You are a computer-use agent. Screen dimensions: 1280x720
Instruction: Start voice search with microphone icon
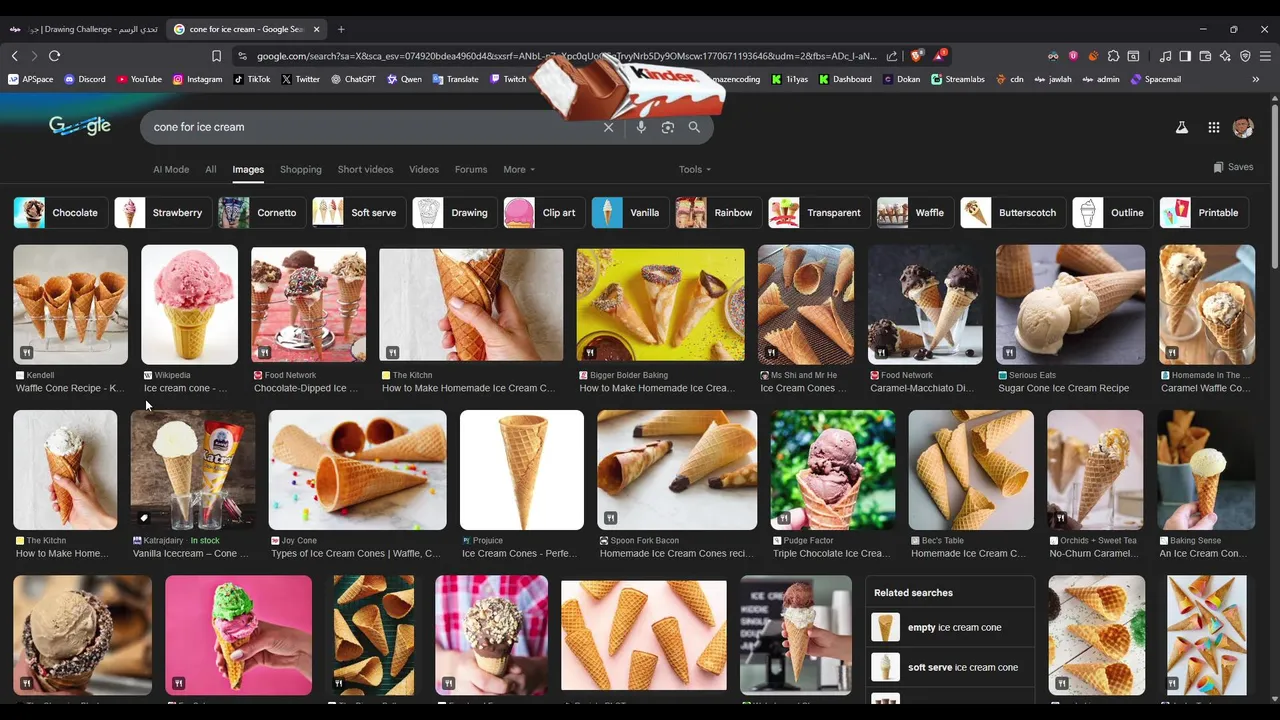pyautogui.click(x=641, y=127)
